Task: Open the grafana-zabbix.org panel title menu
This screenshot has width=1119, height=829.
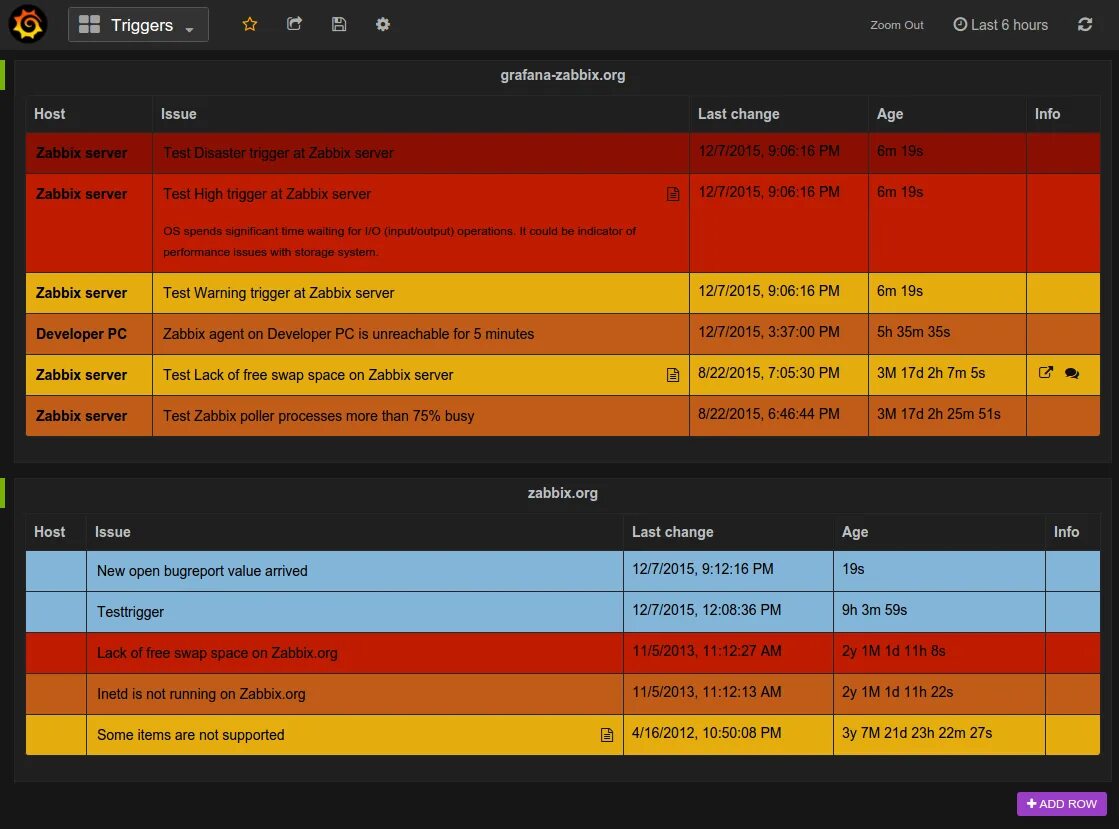Action: click(562, 75)
